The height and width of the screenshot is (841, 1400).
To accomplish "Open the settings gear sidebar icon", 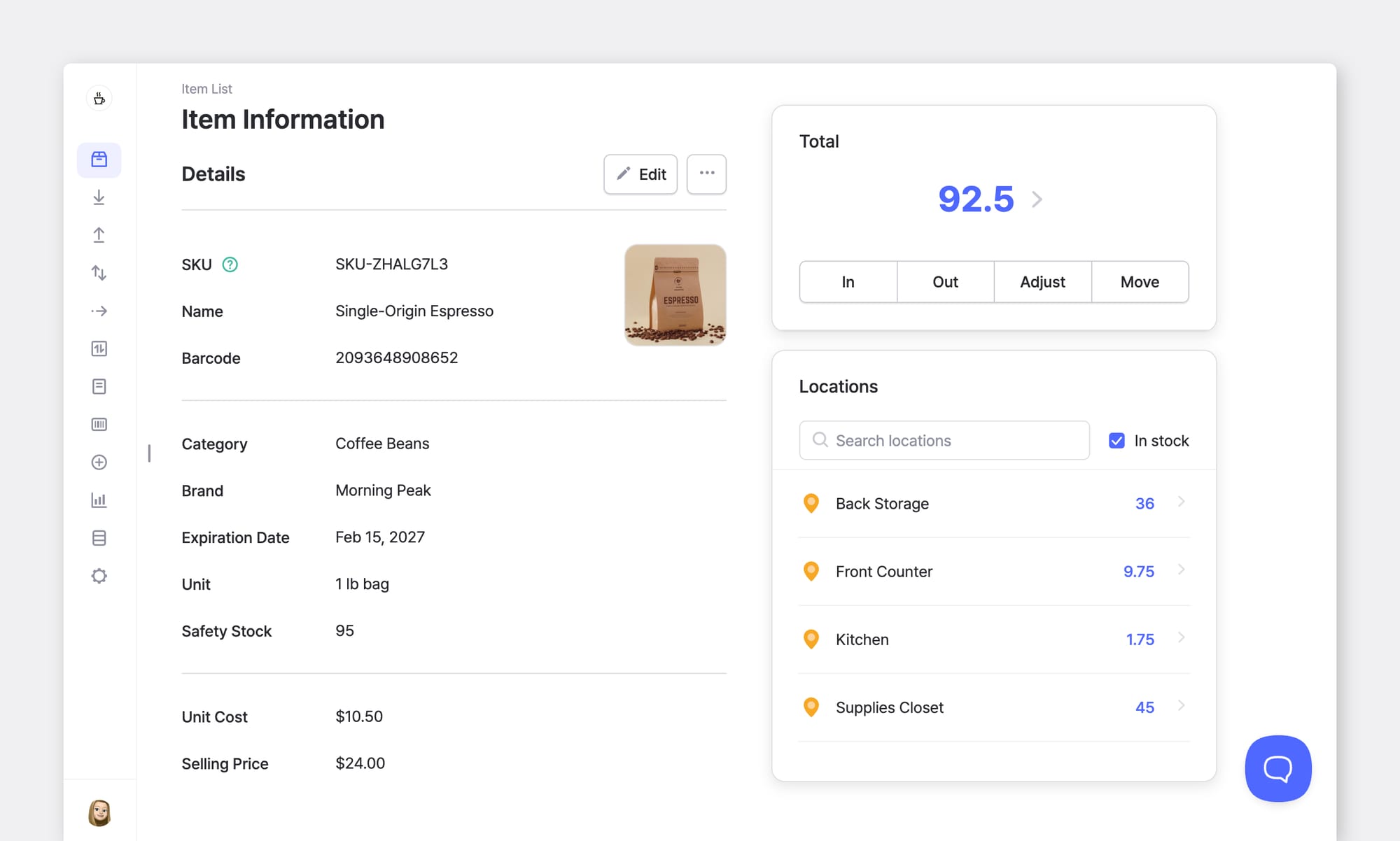I will pyautogui.click(x=99, y=576).
